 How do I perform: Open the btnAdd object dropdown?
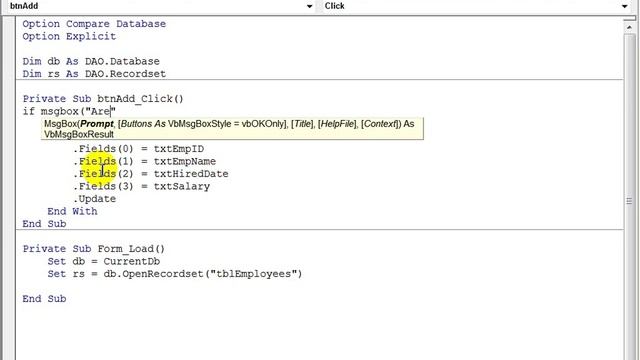point(309,6)
